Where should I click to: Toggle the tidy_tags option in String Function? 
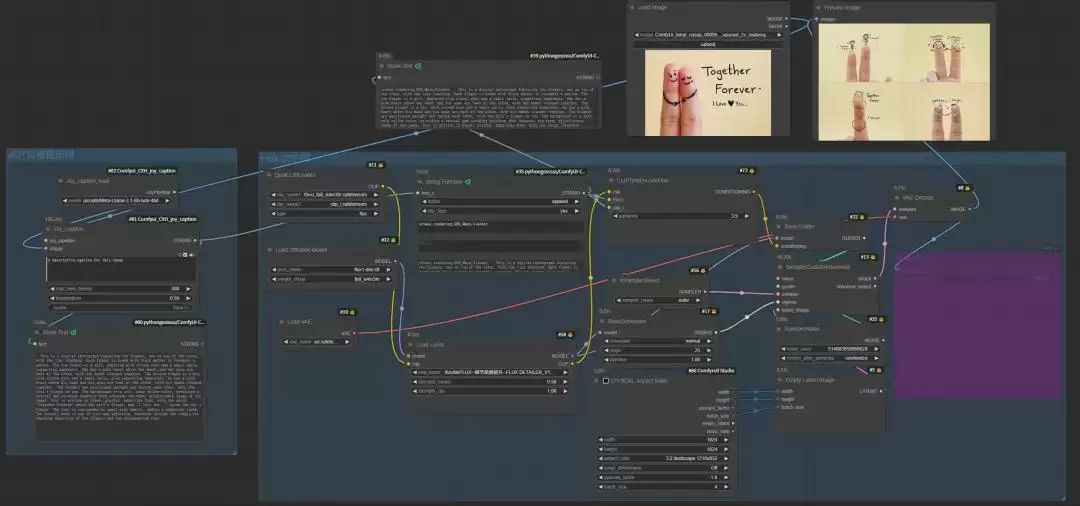[501, 211]
